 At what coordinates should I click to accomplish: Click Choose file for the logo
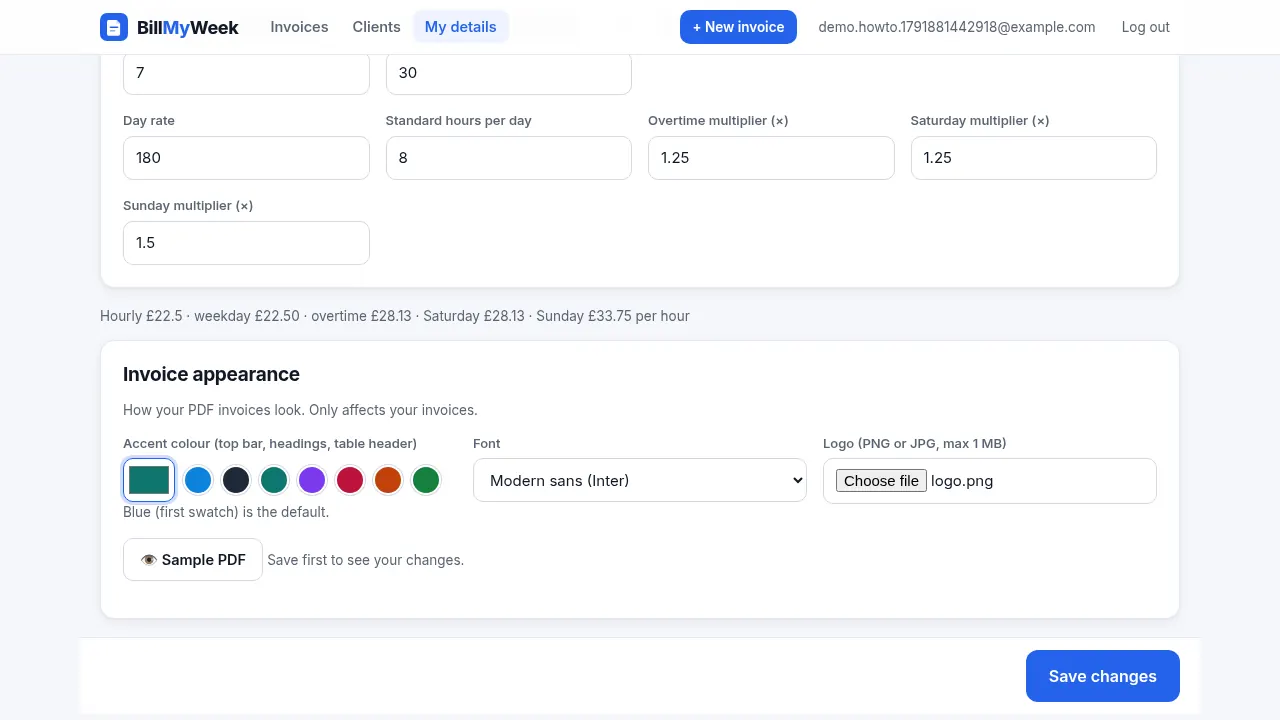tap(881, 481)
